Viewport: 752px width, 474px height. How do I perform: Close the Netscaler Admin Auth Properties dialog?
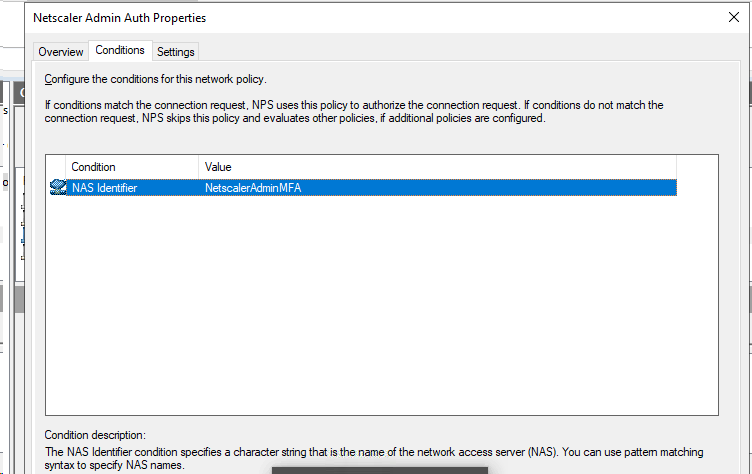click(x=733, y=17)
